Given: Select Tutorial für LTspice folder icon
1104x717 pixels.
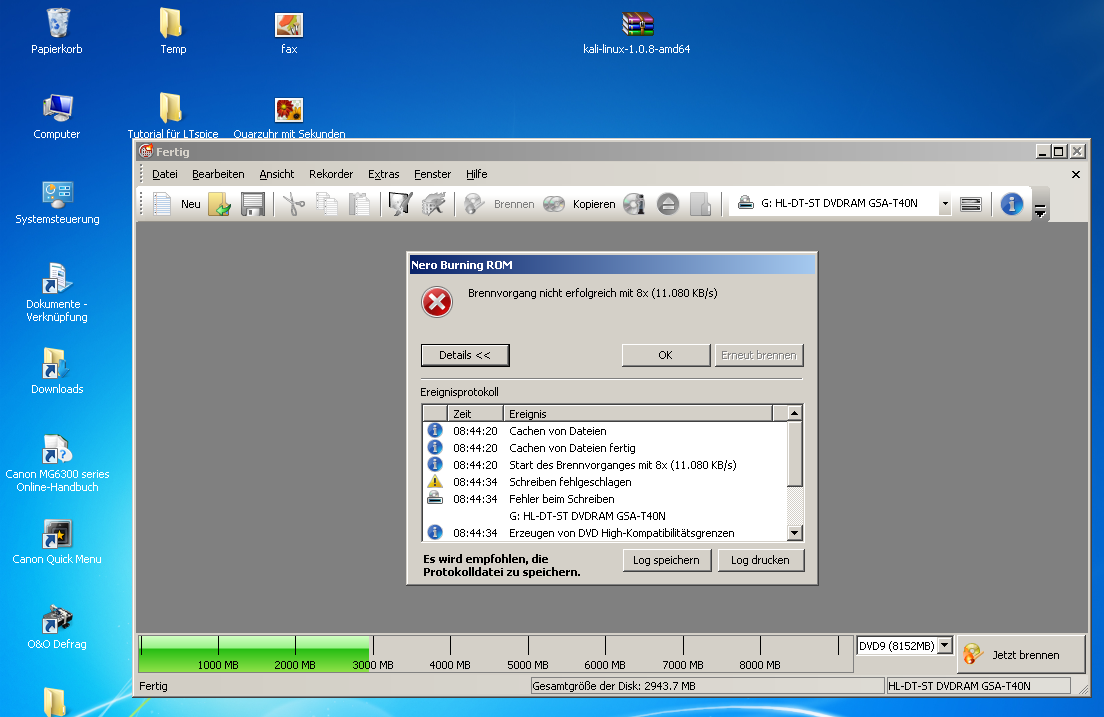Looking at the screenshot, I should [x=172, y=116].
